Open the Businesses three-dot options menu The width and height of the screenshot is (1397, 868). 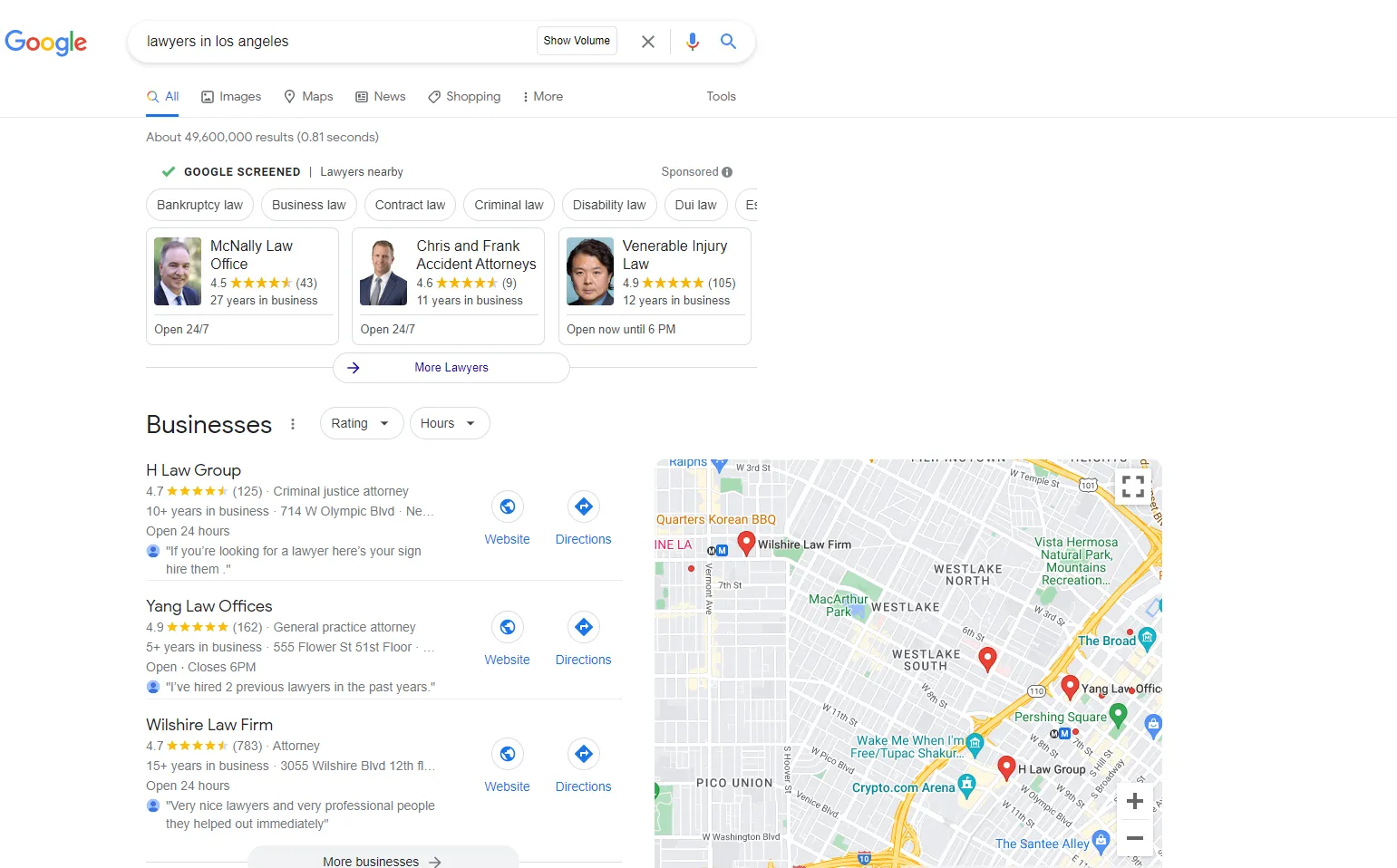293,424
